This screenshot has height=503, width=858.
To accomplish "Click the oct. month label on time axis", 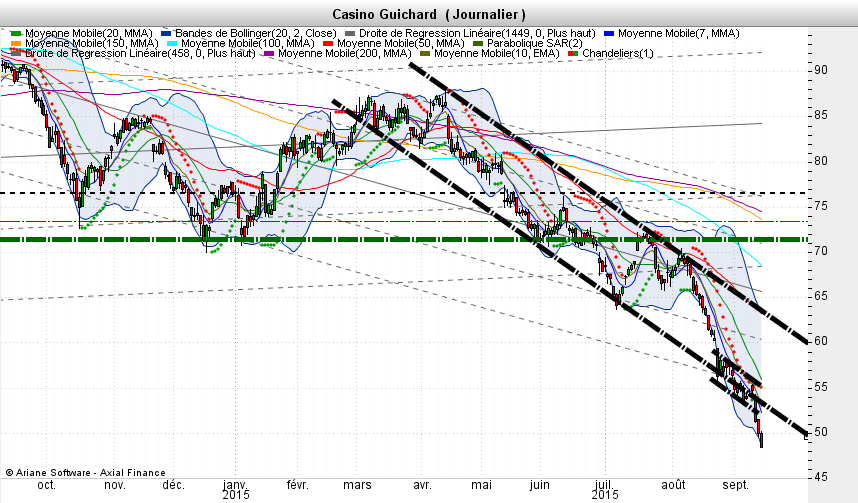I will pyautogui.click(x=46, y=485).
